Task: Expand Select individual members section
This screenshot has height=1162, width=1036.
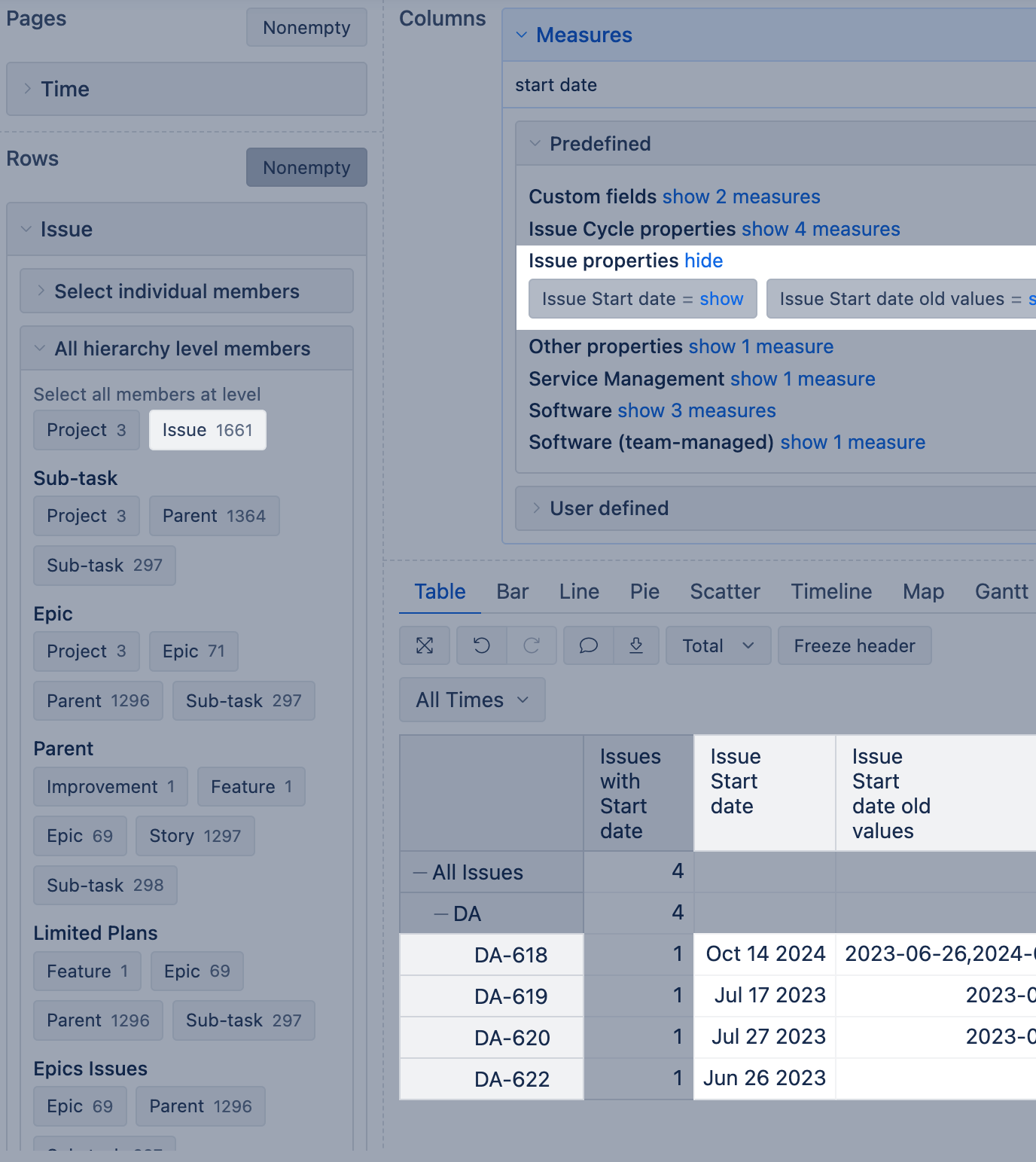Action: pos(187,291)
